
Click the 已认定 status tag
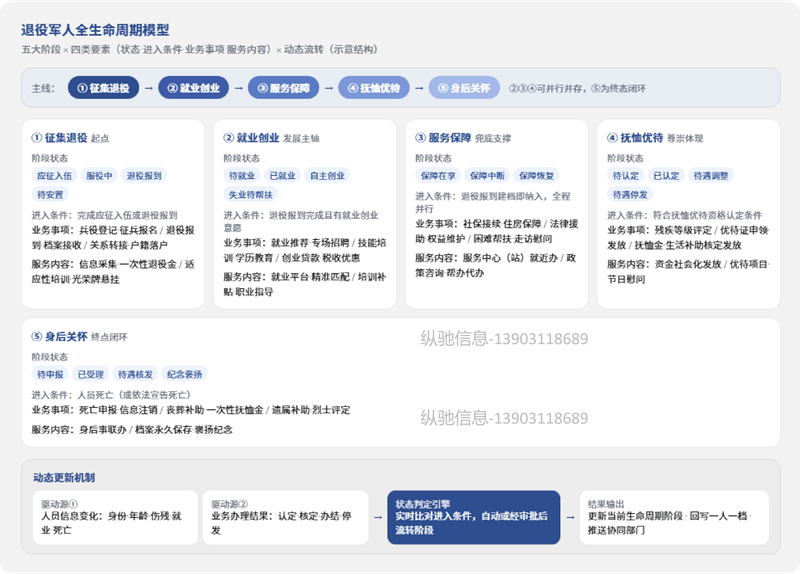pyautogui.click(x=666, y=176)
